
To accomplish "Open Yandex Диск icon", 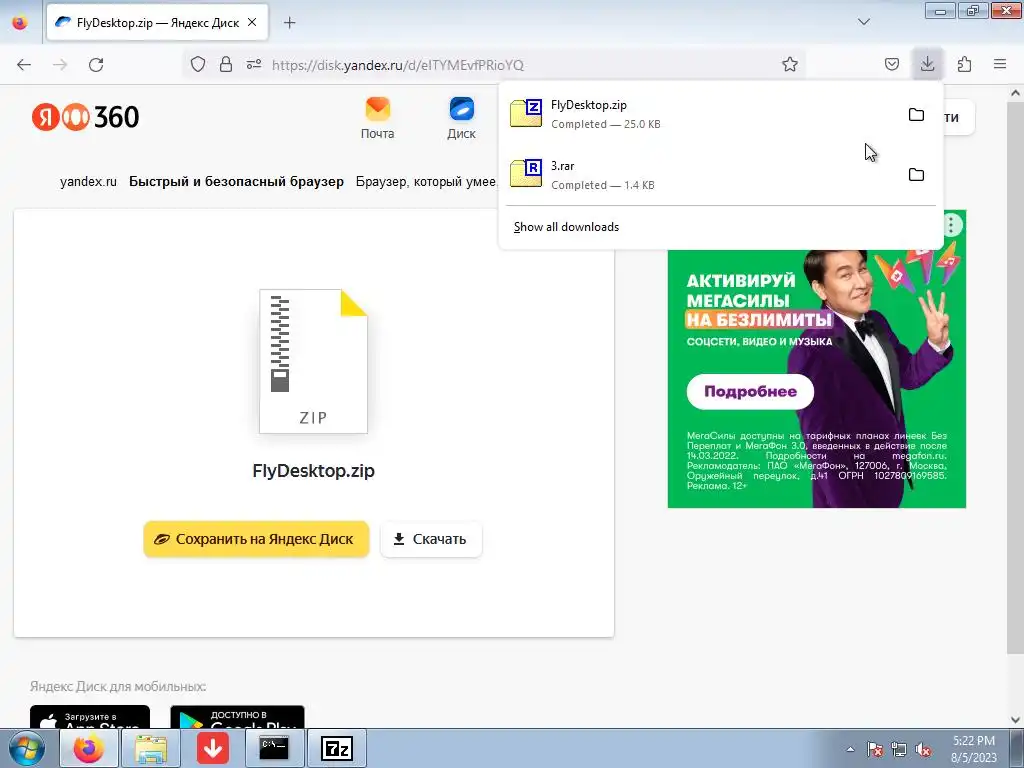I will pos(462,118).
